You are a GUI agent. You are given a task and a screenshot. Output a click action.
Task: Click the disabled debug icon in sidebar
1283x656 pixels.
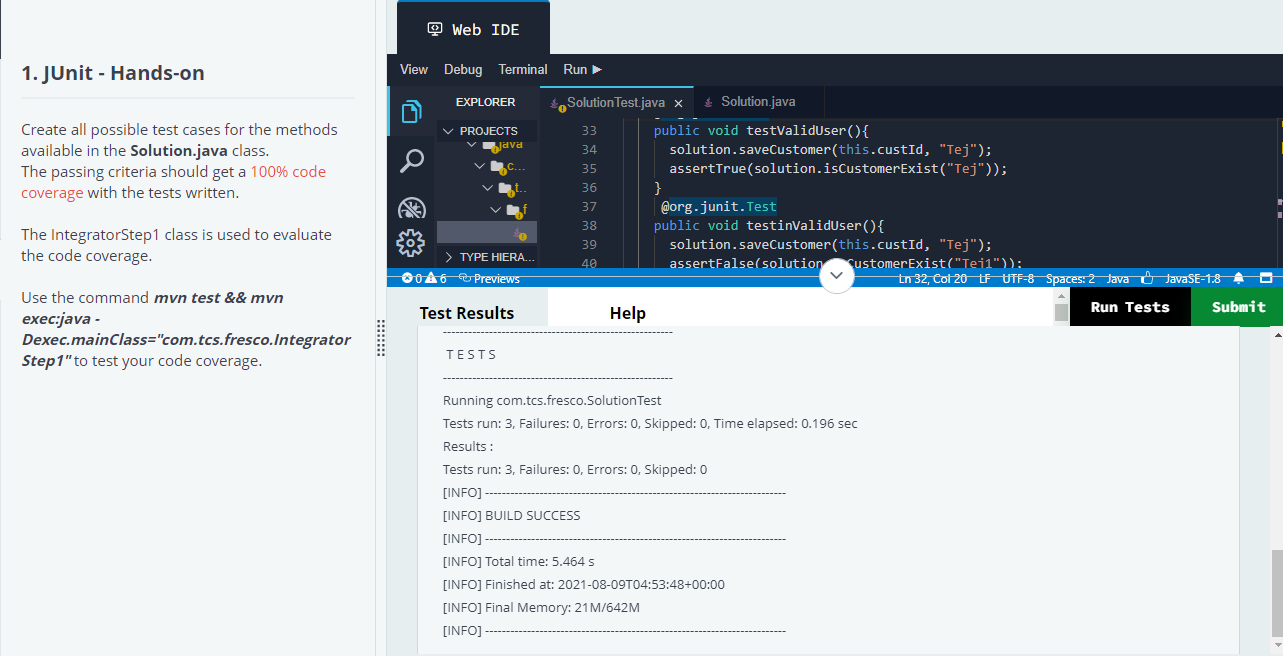[x=412, y=208]
